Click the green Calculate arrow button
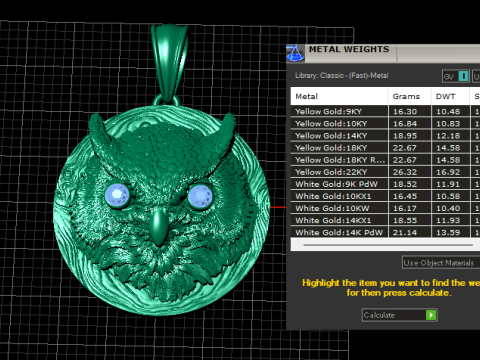 [431, 315]
